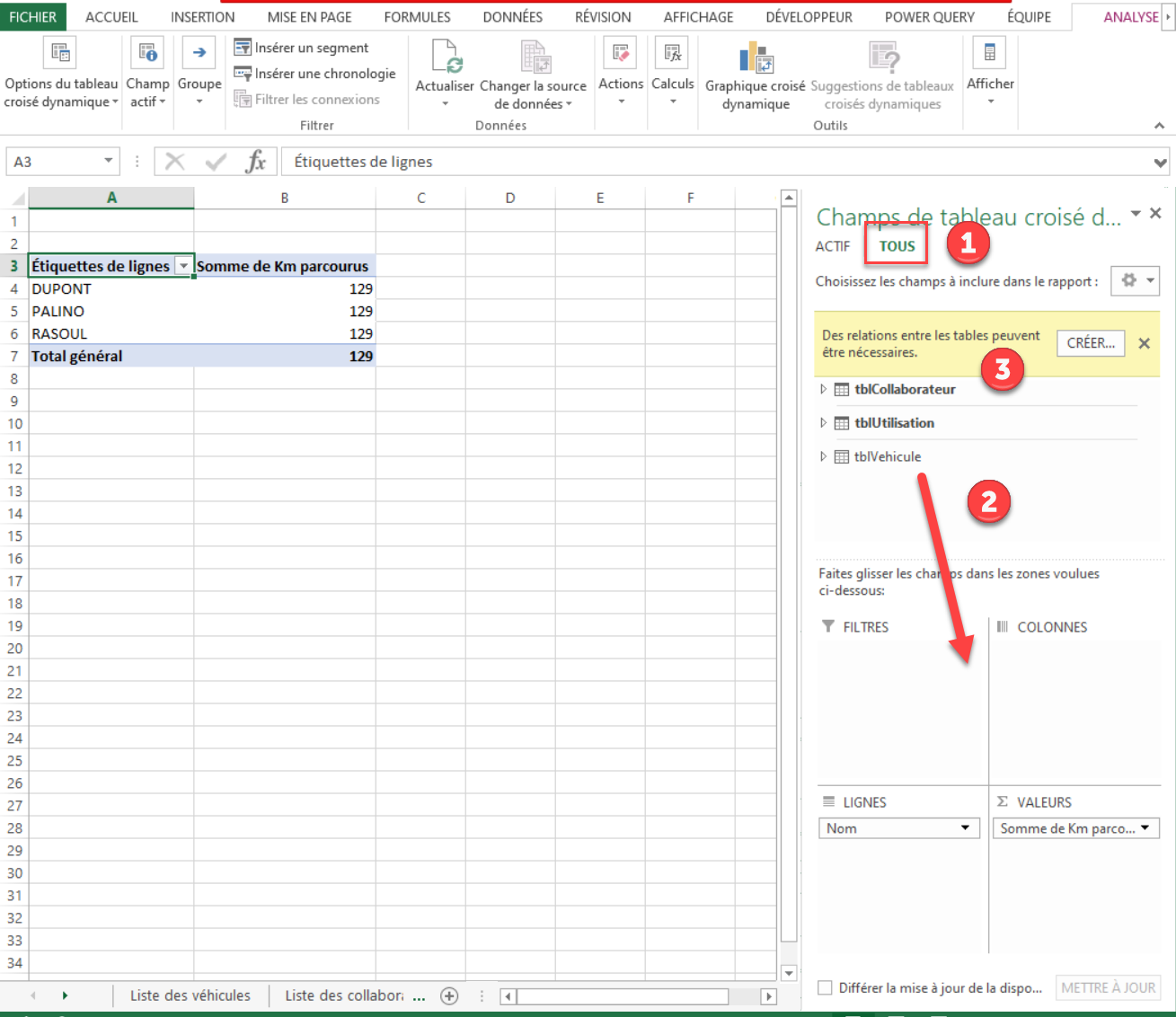
Task: Collapse the ribbon with the arrow
Action: [x=1160, y=126]
